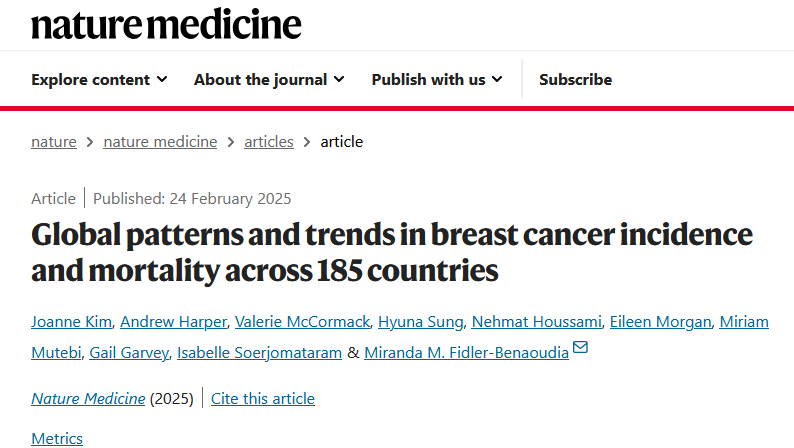Open the Metrics link

coord(57,438)
